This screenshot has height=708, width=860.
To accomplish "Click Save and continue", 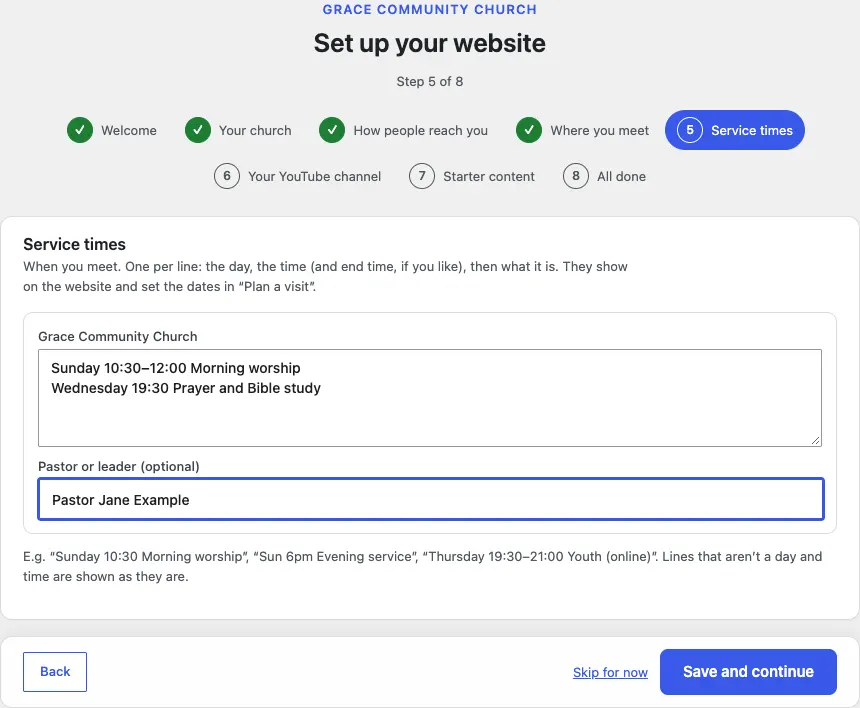I will click(748, 672).
